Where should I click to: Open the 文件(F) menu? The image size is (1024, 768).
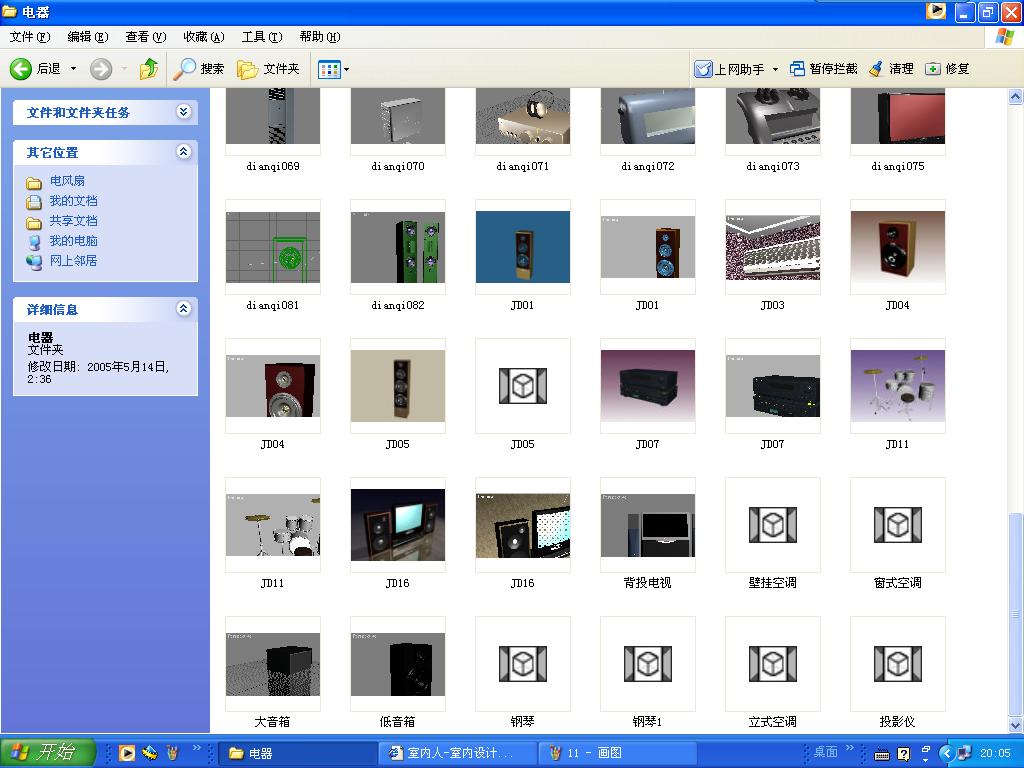point(29,37)
